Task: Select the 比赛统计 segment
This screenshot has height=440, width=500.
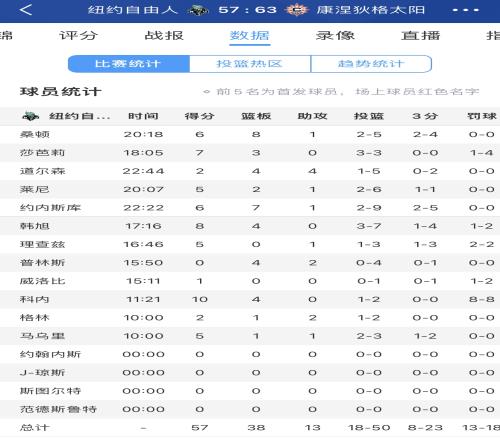Action: point(129,64)
